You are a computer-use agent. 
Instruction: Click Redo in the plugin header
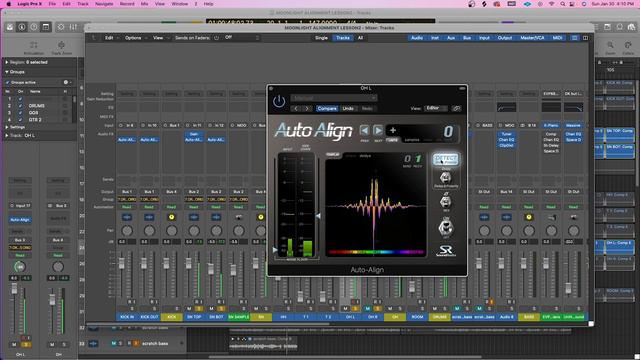[x=367, y=109]
